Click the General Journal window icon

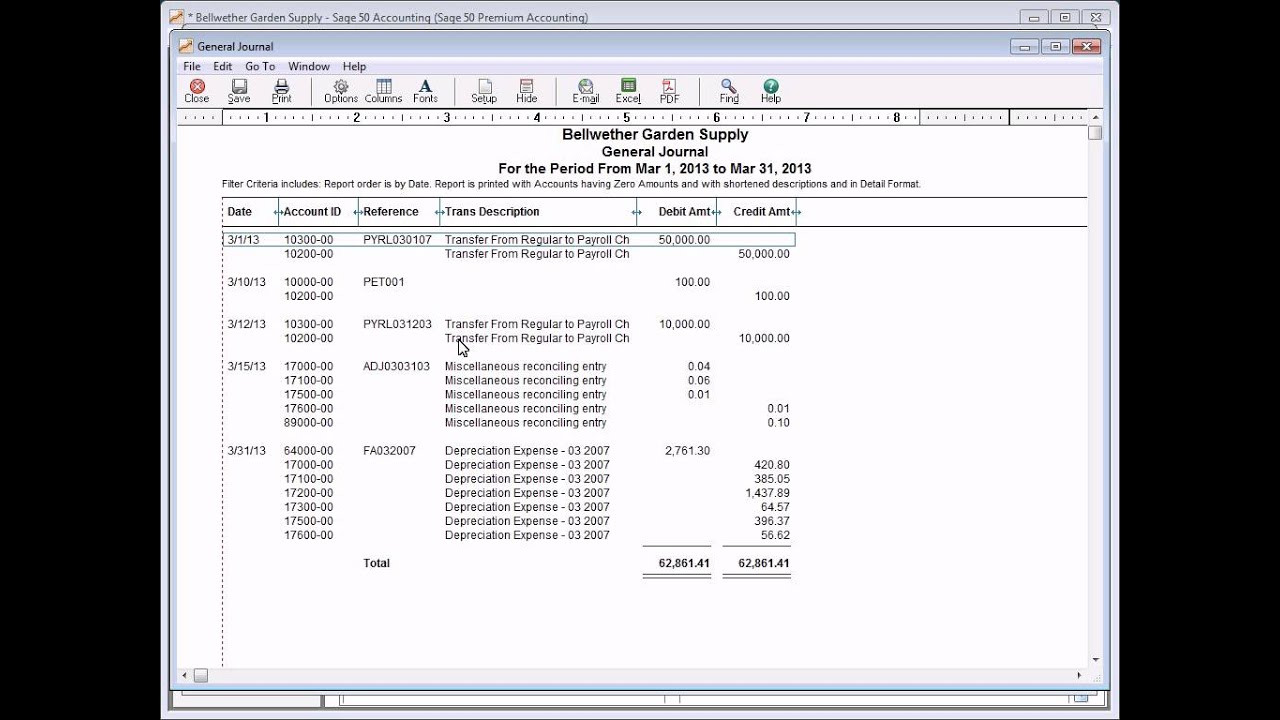click(x=185, y=46)
